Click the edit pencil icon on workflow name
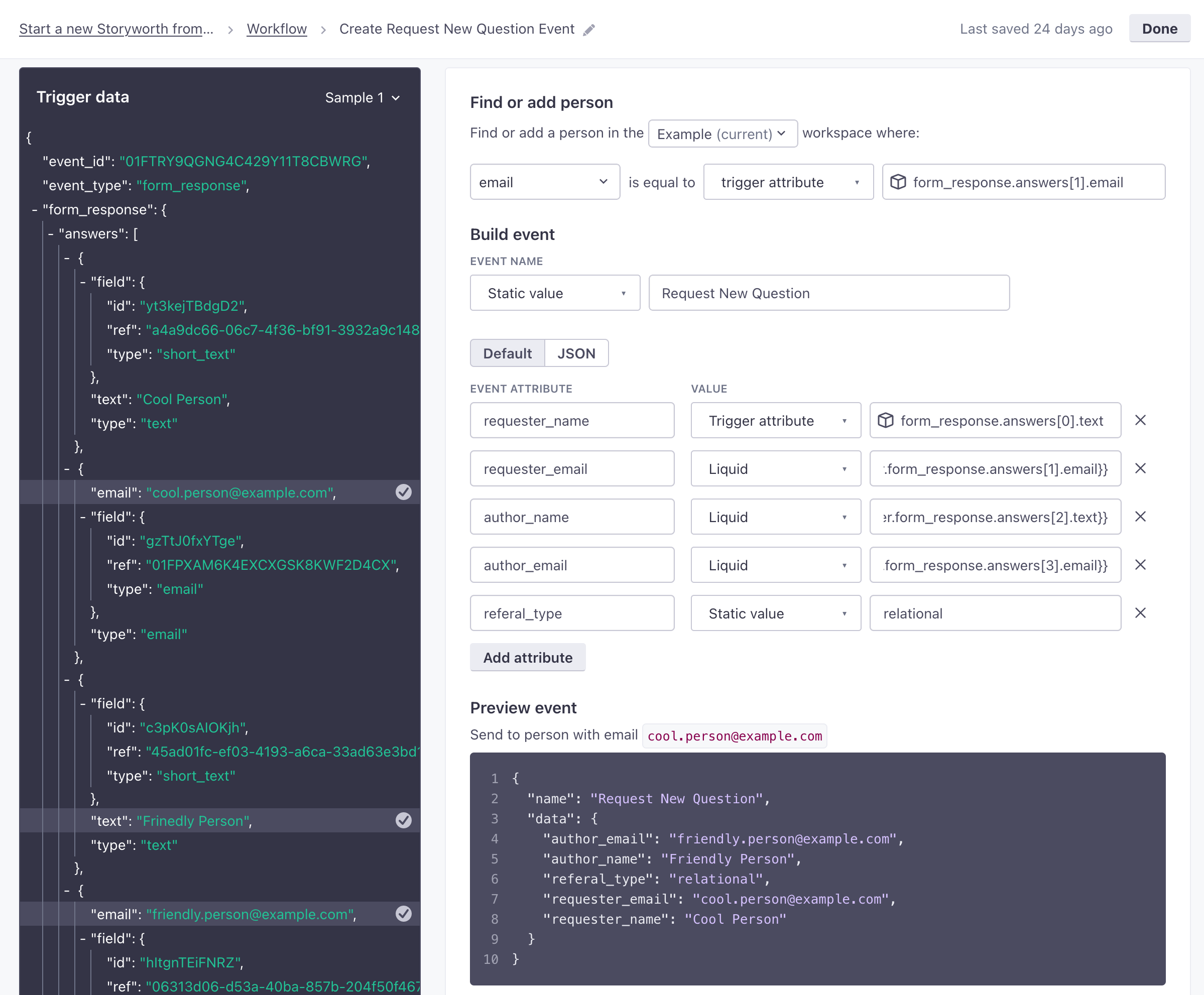Viewport: 1204px width, 995px height. click(592, 29)
